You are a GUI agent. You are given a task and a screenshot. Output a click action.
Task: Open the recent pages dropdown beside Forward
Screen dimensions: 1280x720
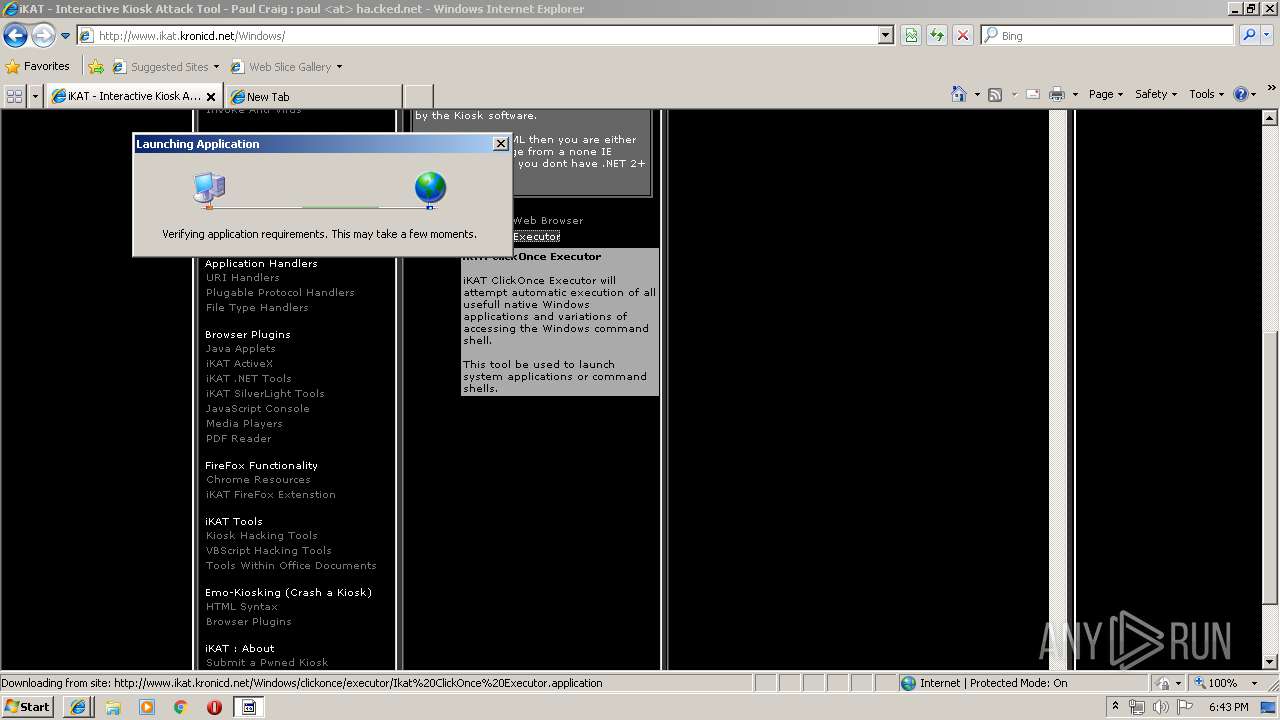click(x=65, y=36)
